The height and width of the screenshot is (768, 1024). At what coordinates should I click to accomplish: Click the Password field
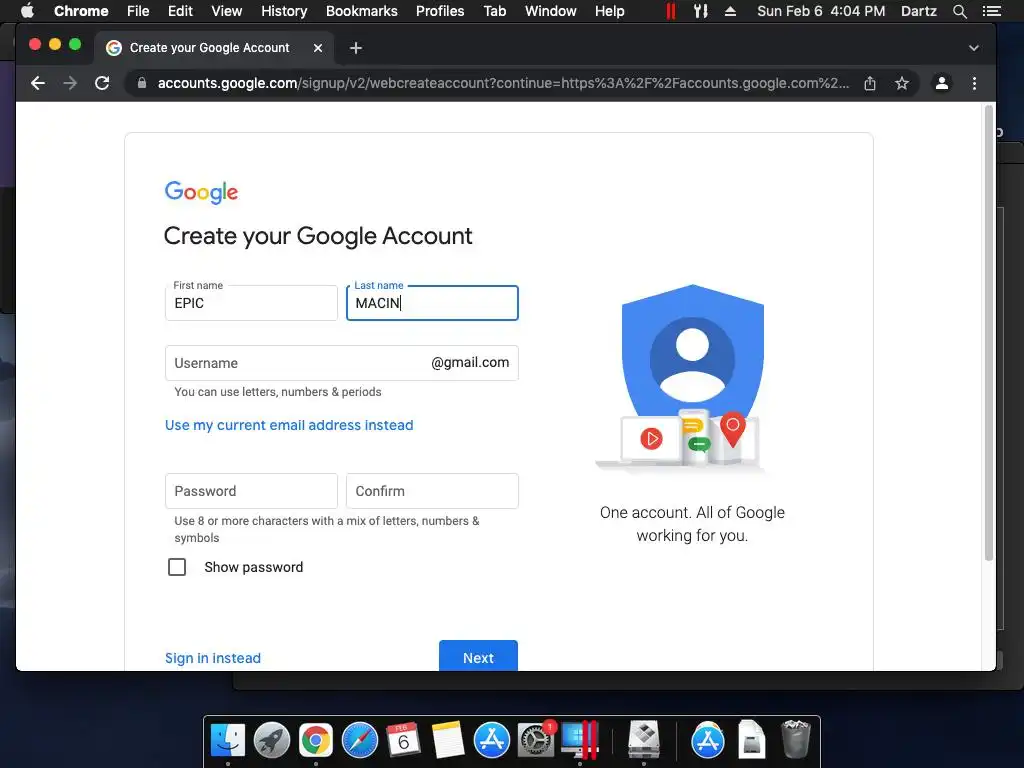(x=251, y=491)
